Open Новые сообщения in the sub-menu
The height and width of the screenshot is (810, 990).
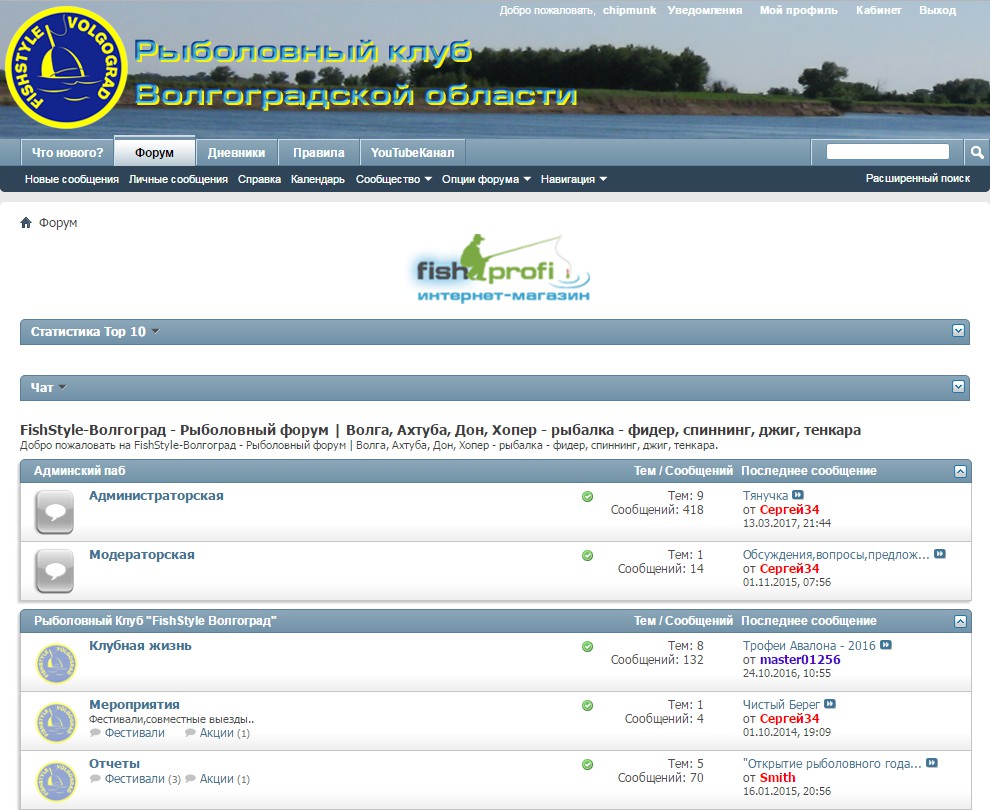click(72, 179)
